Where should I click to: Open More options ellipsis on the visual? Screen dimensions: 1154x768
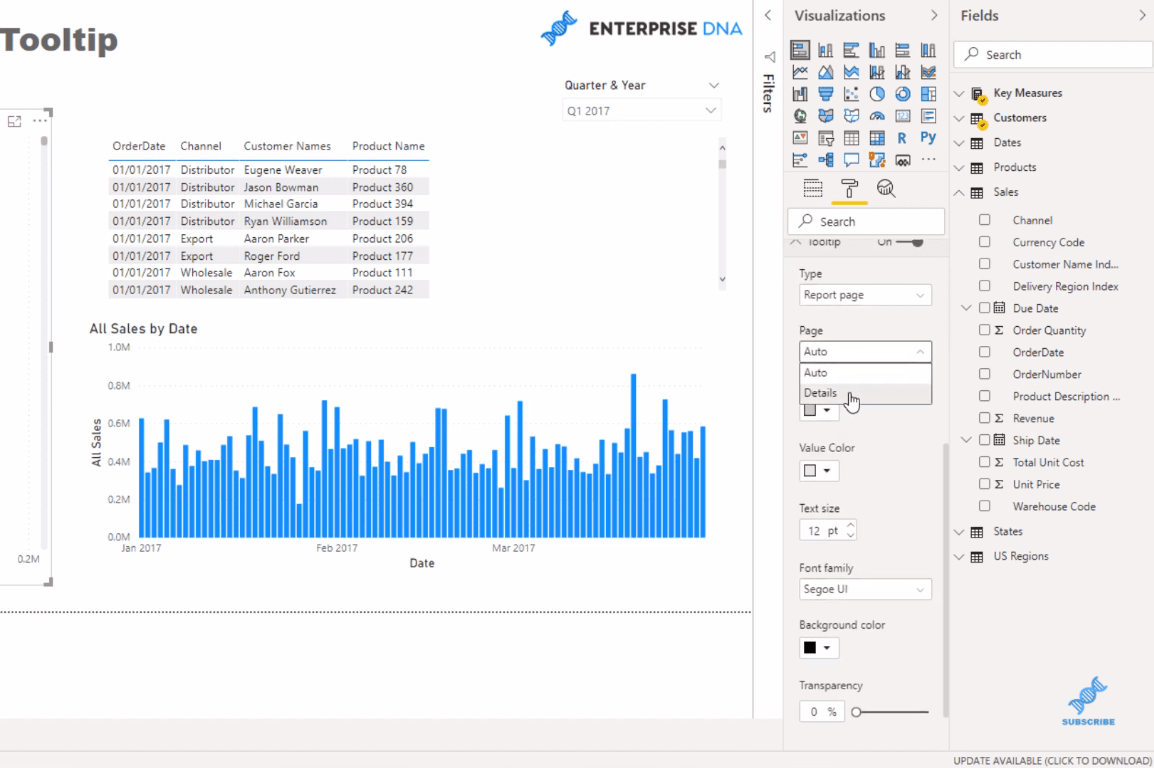click(x=40, y=121)
